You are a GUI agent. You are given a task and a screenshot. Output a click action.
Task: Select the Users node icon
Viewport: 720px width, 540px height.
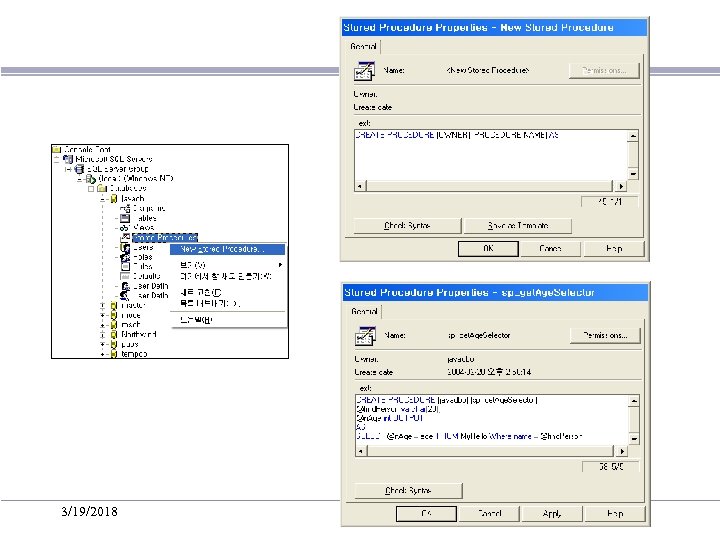coord(125,248)
